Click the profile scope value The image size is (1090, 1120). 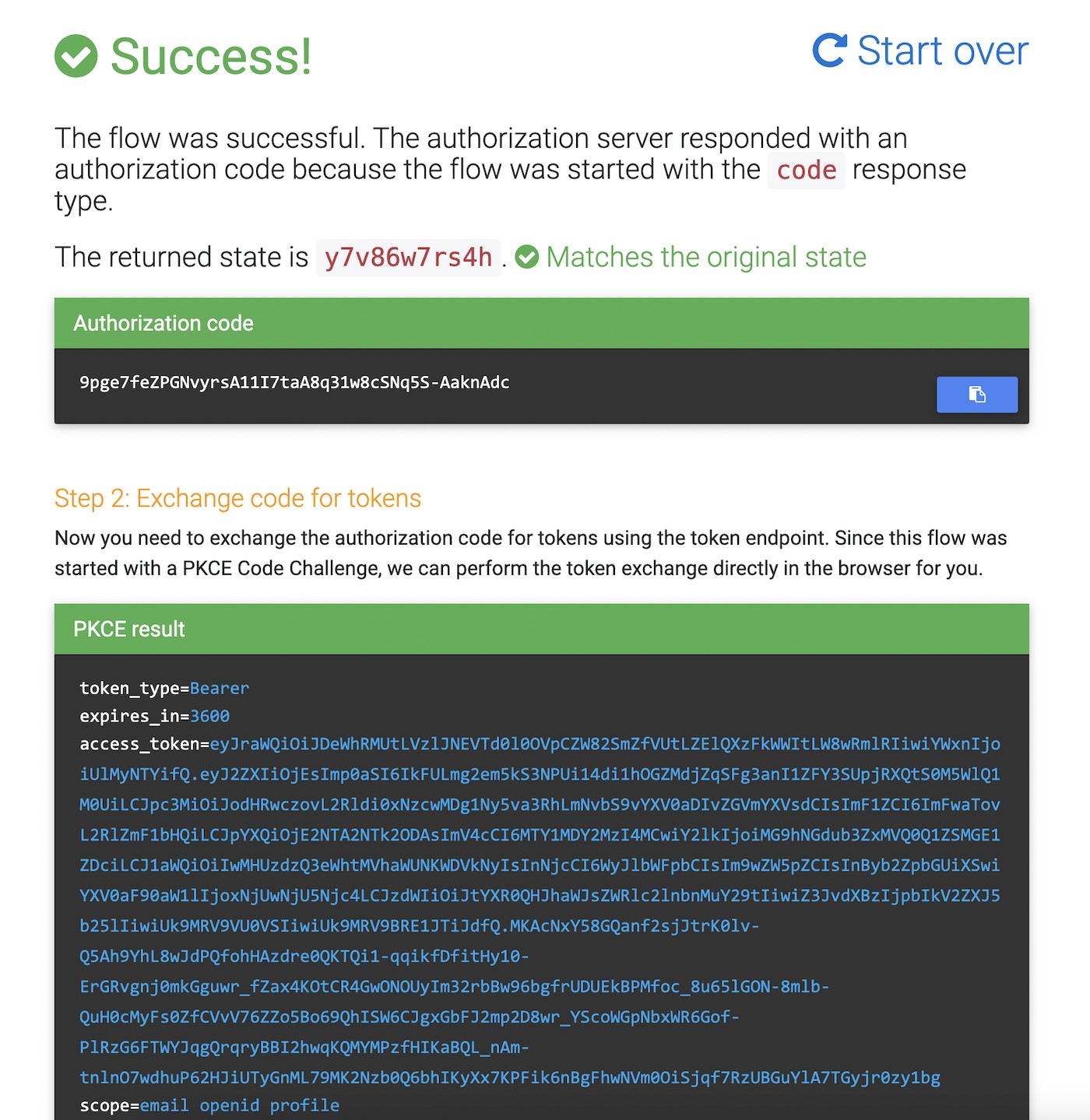click(304, 1106)
